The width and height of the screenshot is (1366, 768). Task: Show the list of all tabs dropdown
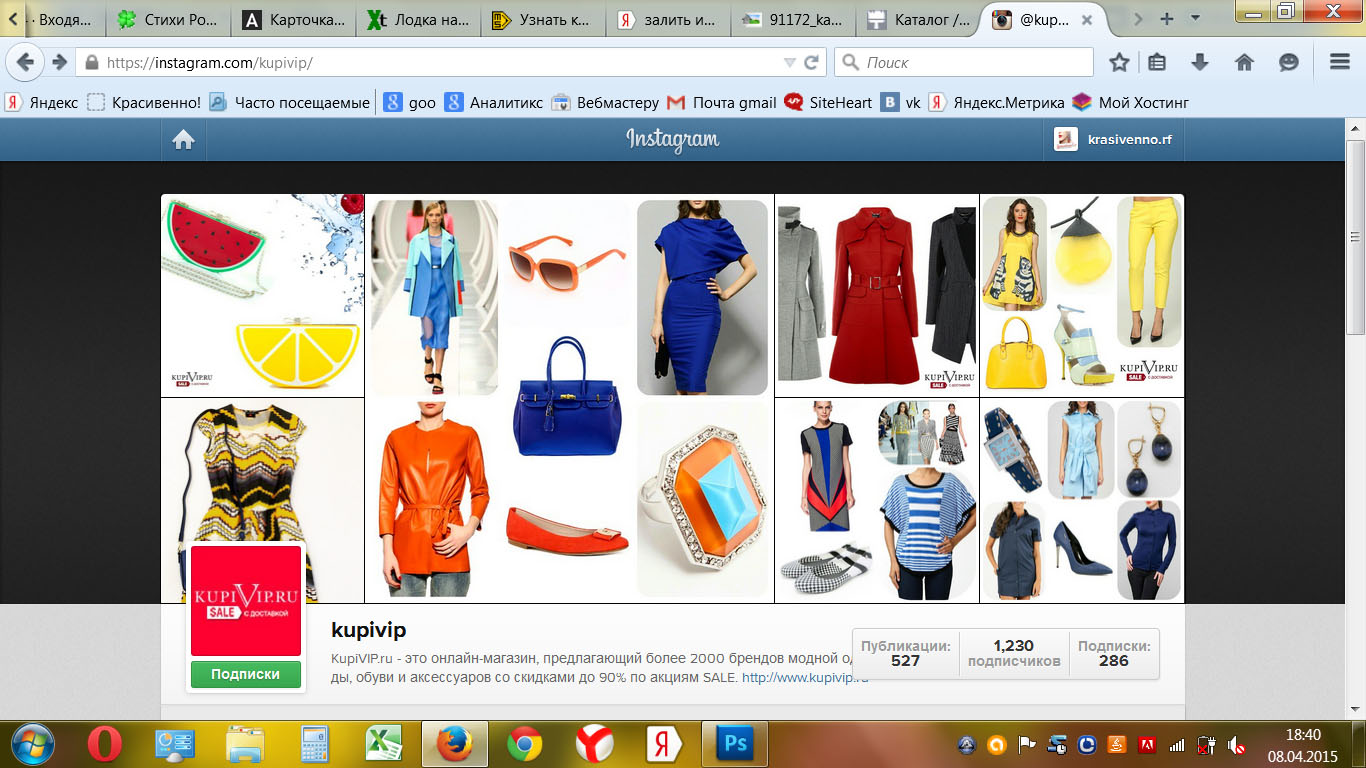[1195, 19]
